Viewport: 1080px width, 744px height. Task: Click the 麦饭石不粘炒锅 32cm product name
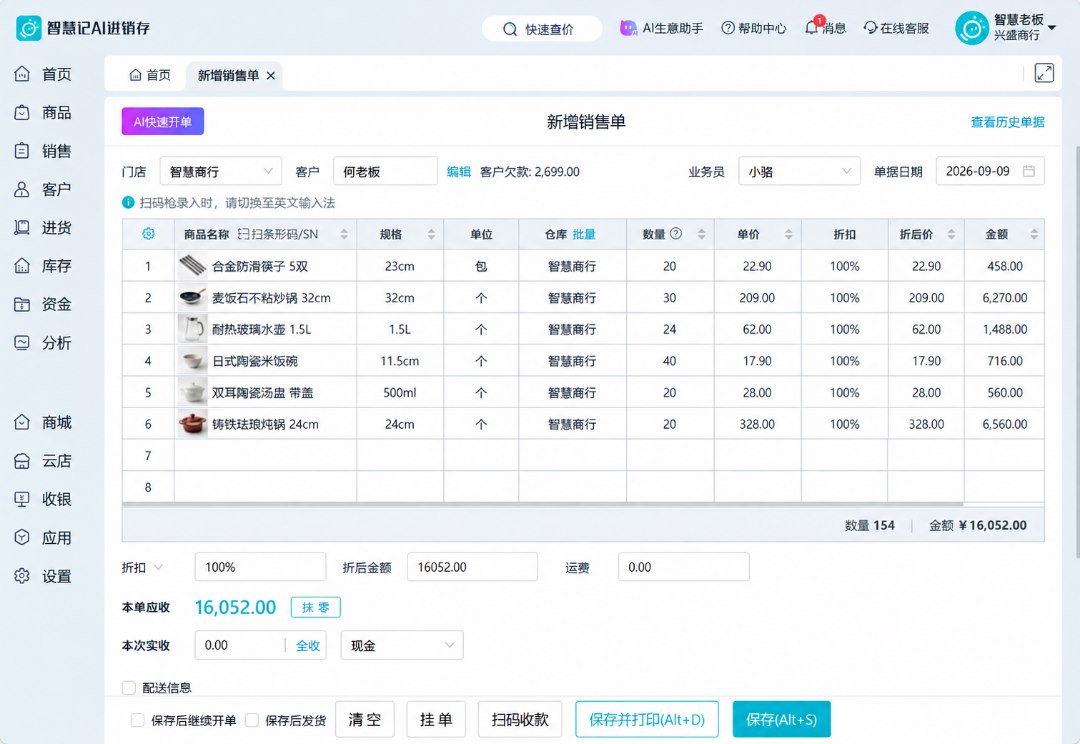pos(271,298)
